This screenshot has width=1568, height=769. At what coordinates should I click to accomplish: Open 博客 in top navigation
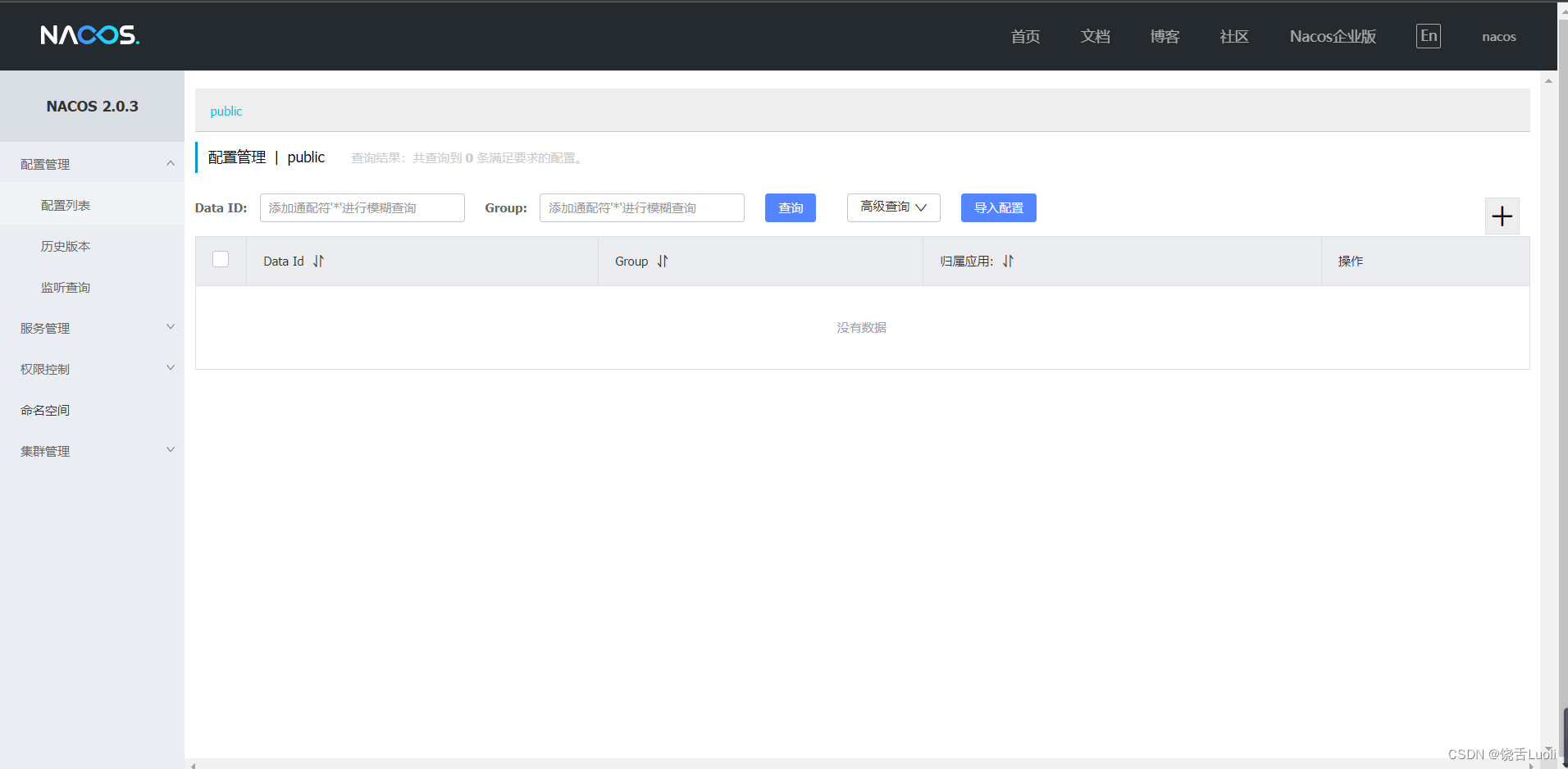coord(1165,36)
